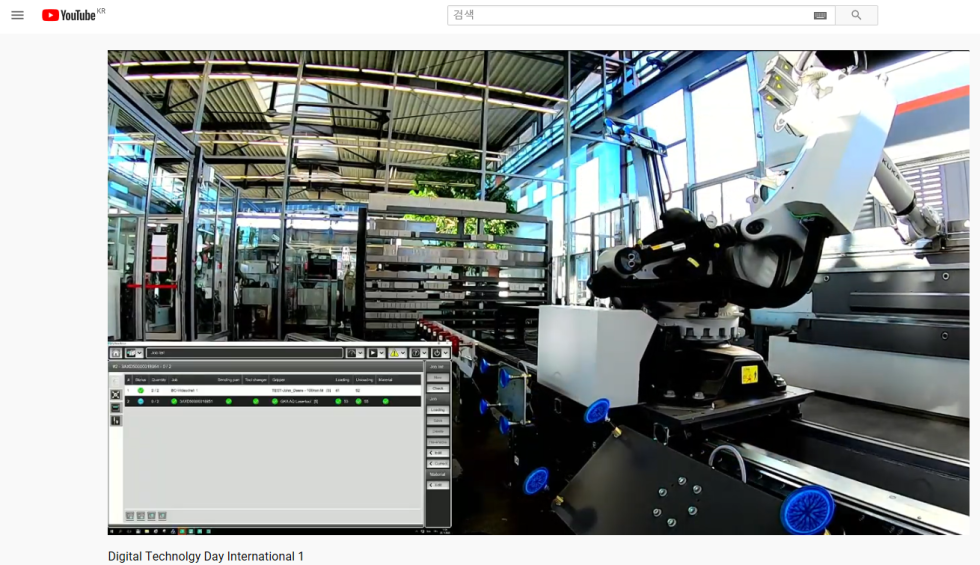This screenshot has width=980, height=565.
Task: Expand the play button dropdown arrow
Action: 382,353
